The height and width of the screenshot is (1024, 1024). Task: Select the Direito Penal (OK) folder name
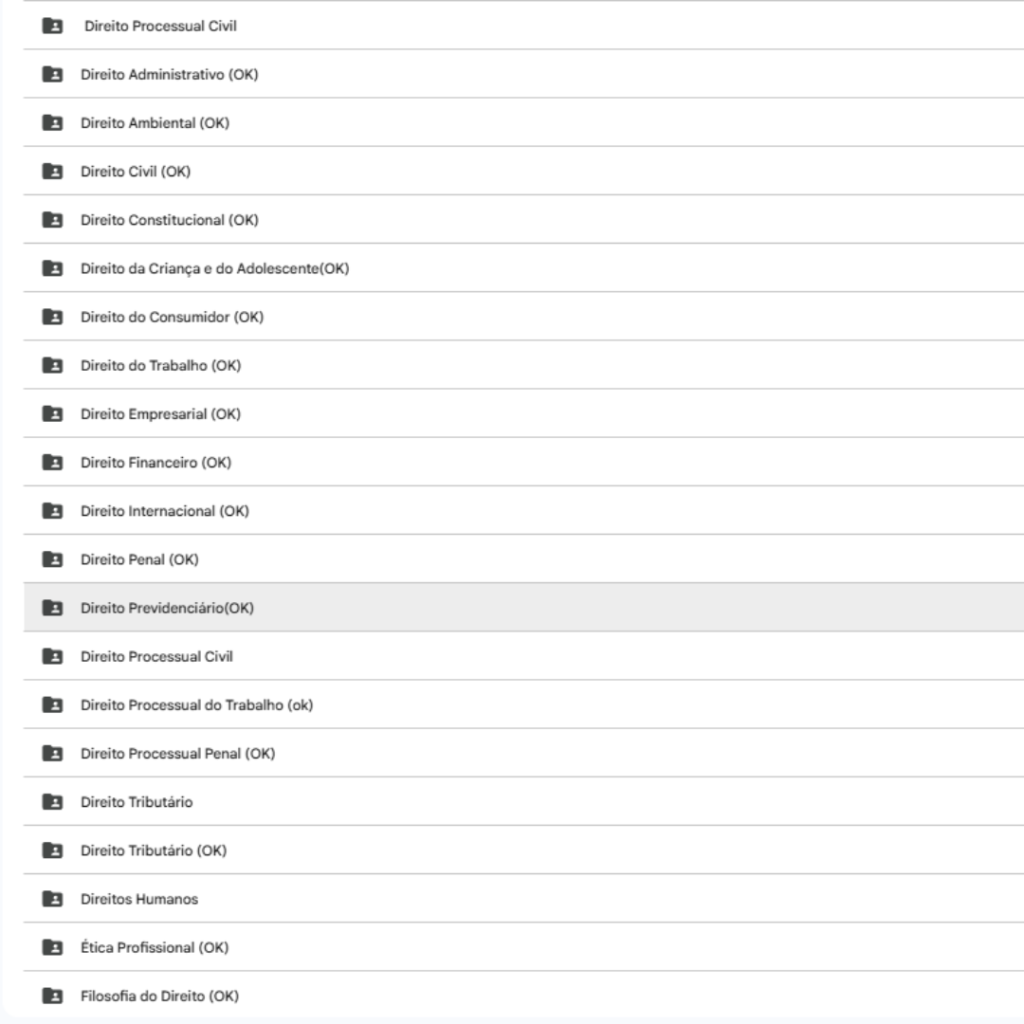click(x=139, y=560)
